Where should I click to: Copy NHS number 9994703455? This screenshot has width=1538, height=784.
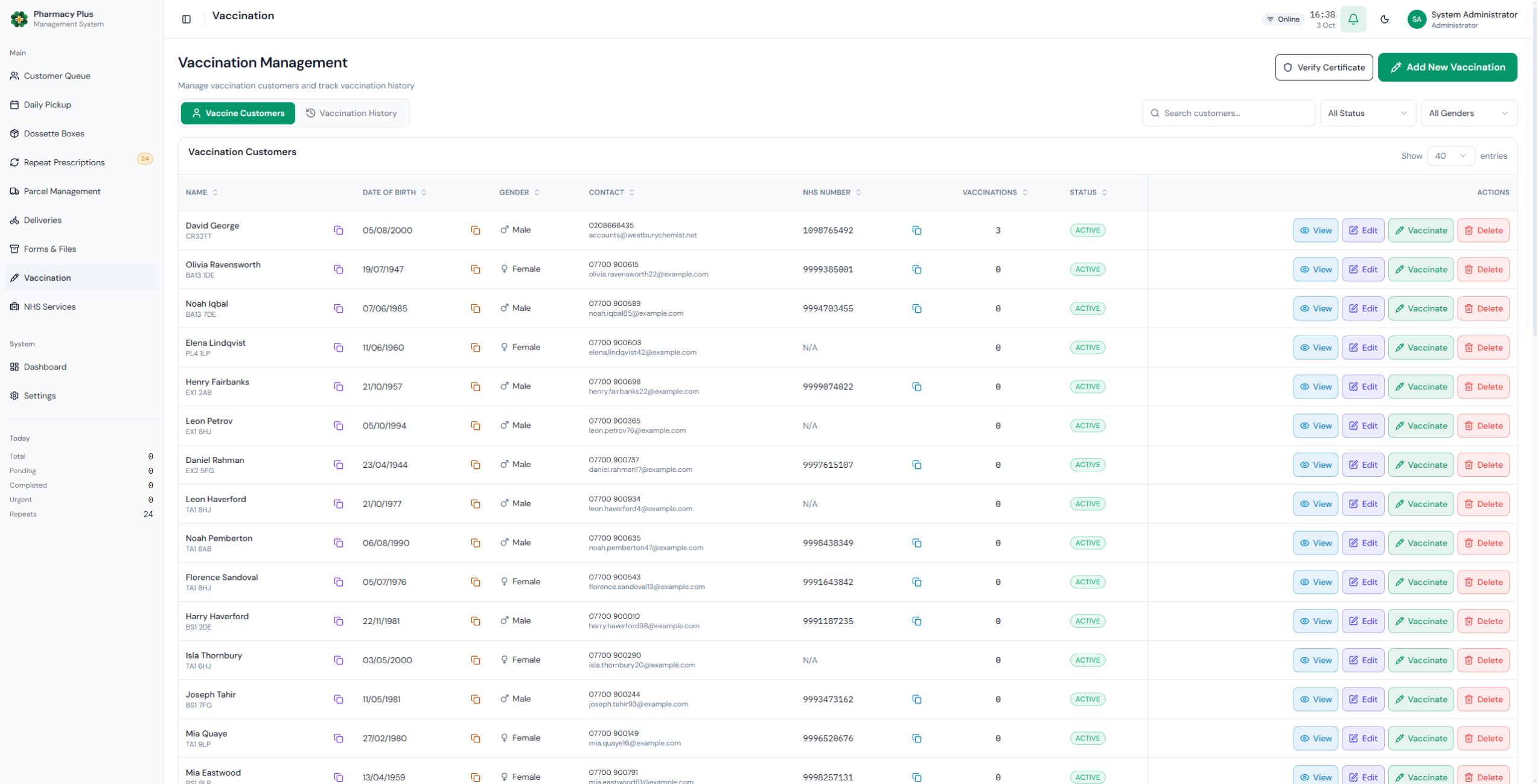coord(917,309)
